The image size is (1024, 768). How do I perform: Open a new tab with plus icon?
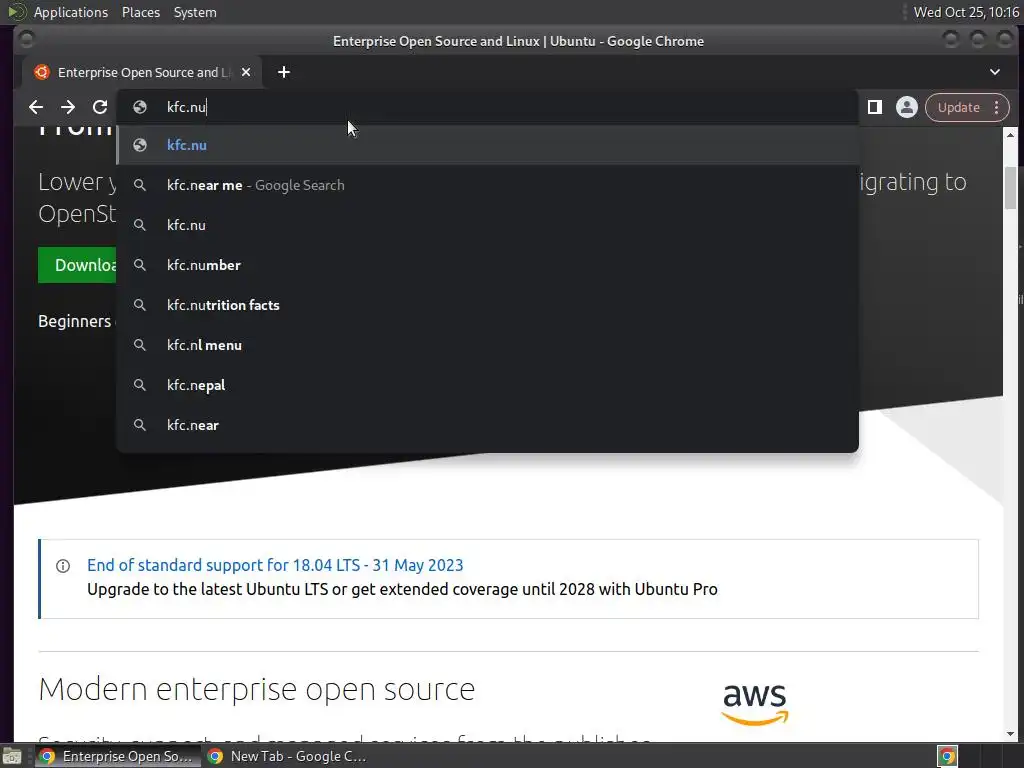(x=283, y=72)
